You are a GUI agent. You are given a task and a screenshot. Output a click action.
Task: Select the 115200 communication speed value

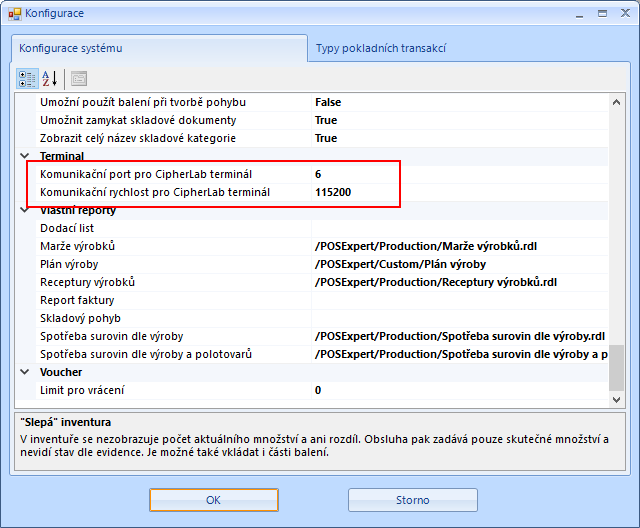point(460,192)
